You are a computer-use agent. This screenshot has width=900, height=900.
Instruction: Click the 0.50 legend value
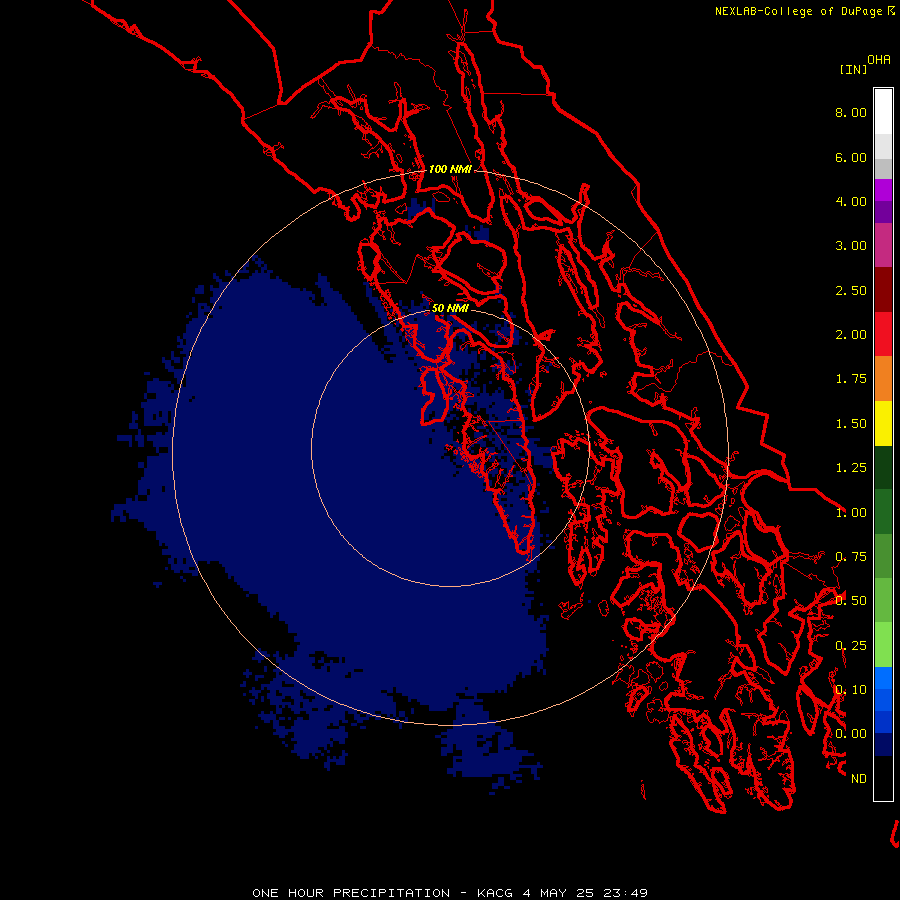coord(851,601)
